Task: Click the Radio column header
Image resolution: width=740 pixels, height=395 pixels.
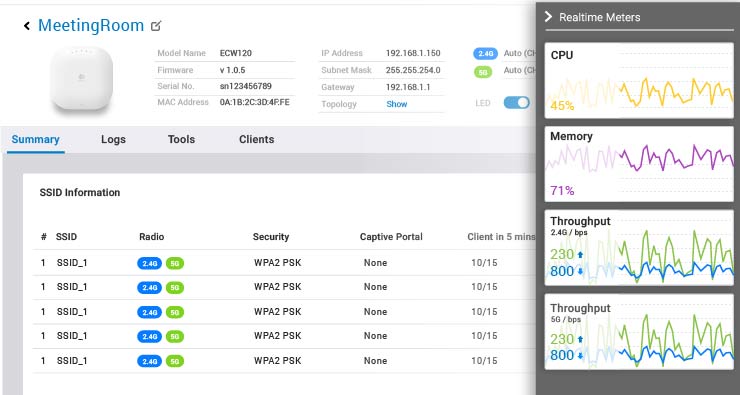Action: [x=151, y=237]
